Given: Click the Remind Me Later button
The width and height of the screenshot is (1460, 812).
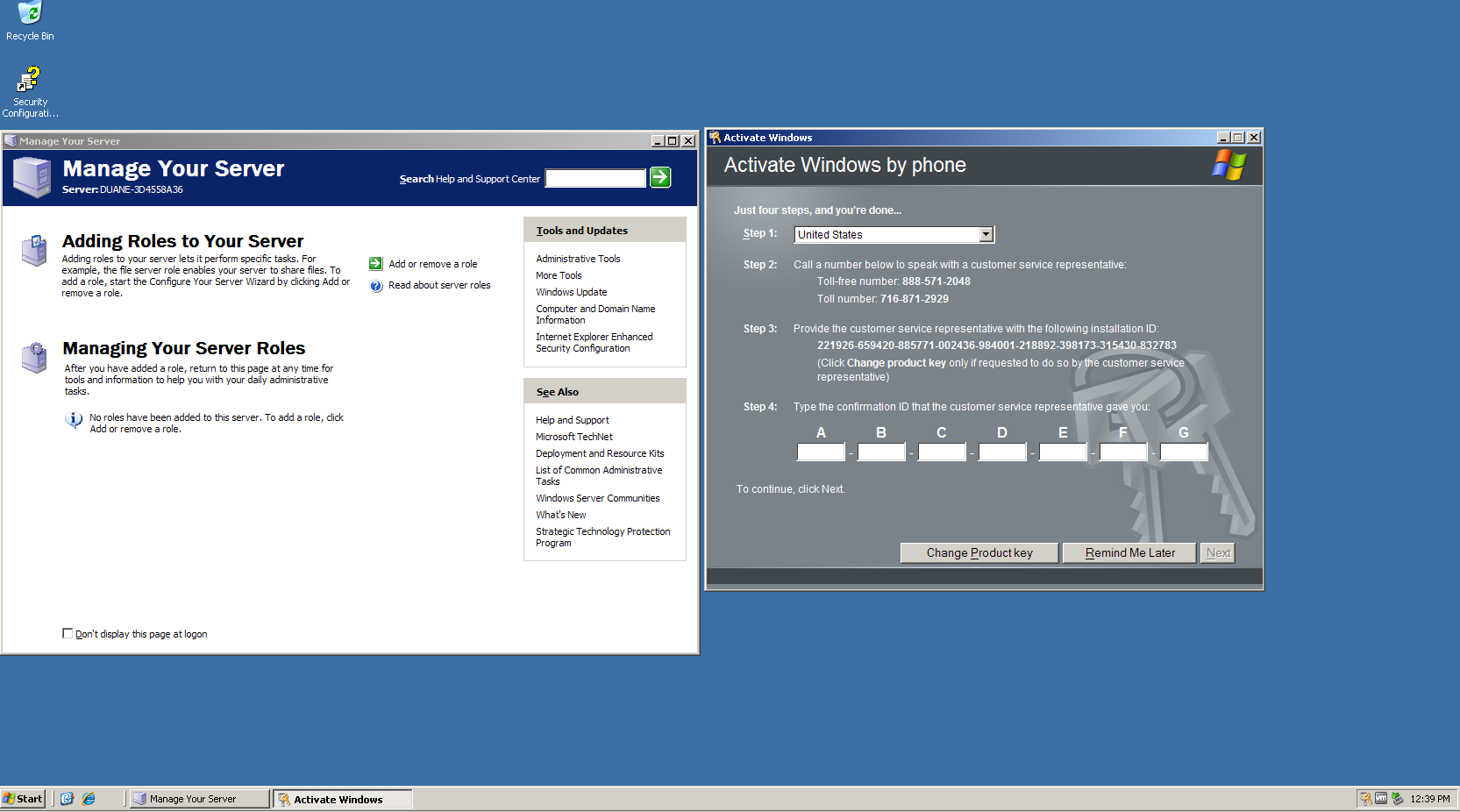Looking at the screenshot, I should coord(1129,552).
